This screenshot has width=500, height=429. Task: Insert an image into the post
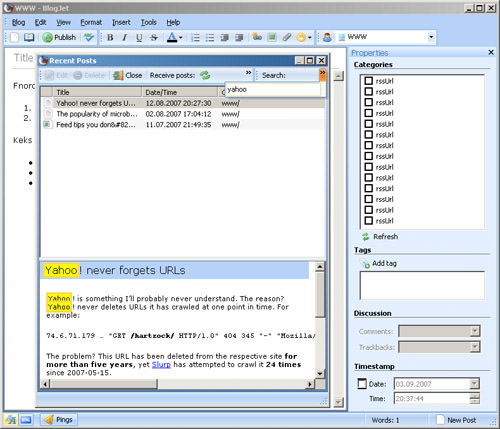(x=272, y=37)
